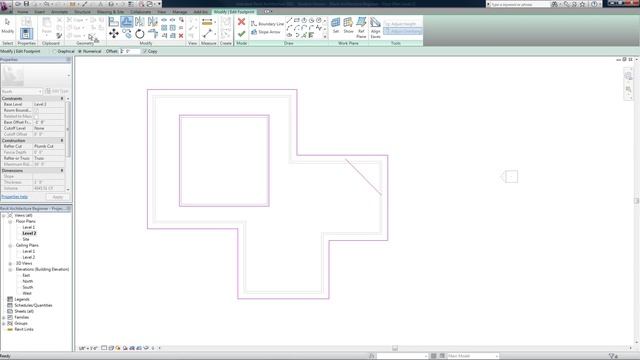
Task: Select Schedules/Quantities in Project Browser
Action: pos(33,305)
